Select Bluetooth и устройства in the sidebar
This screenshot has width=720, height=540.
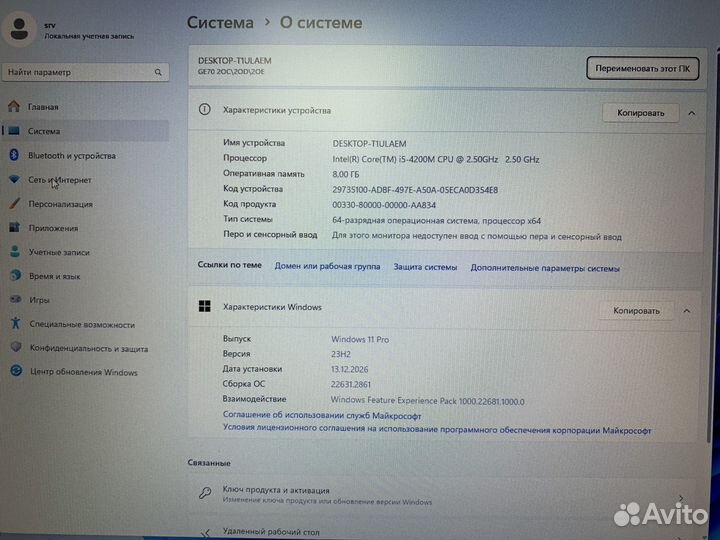coord(72,156)
